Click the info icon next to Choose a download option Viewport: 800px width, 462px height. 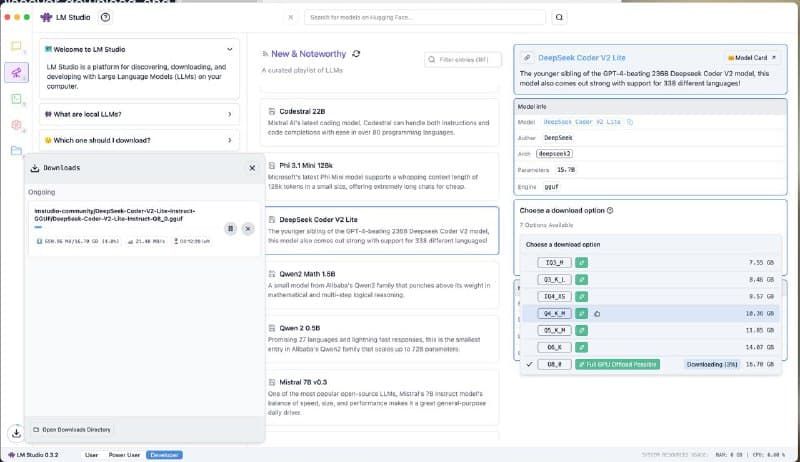click(x=610, y=211)
